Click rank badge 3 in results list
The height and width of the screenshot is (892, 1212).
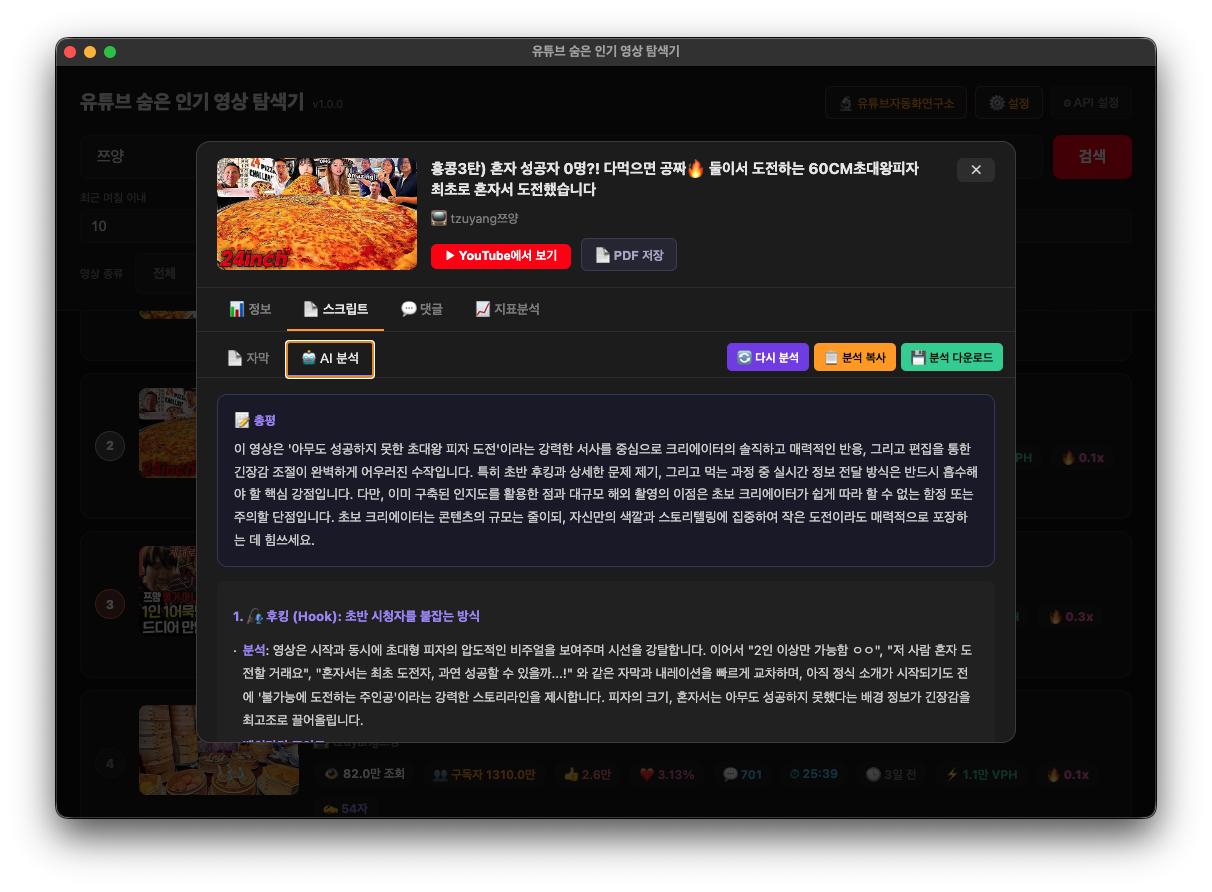(110, 604)
